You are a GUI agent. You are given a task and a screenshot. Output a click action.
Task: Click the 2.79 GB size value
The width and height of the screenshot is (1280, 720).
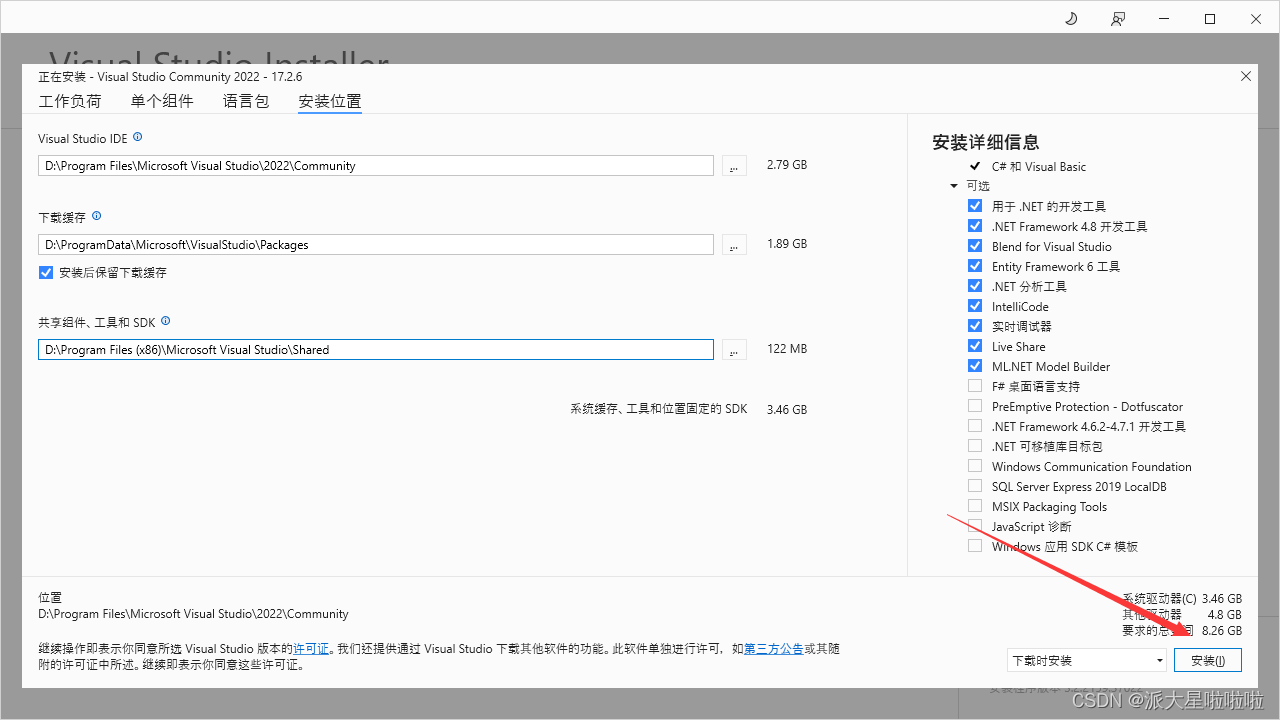(x=786, y=164)
